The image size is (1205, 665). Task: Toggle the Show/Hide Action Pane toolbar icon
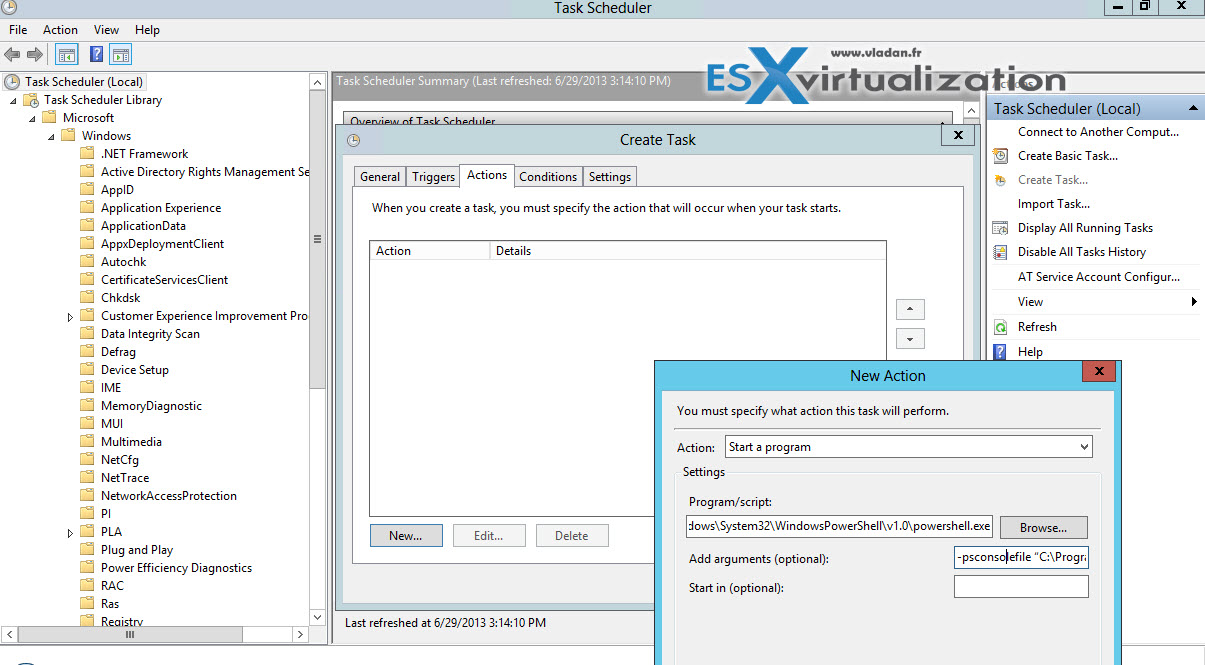pyautogui.click(x=121, y=54)
